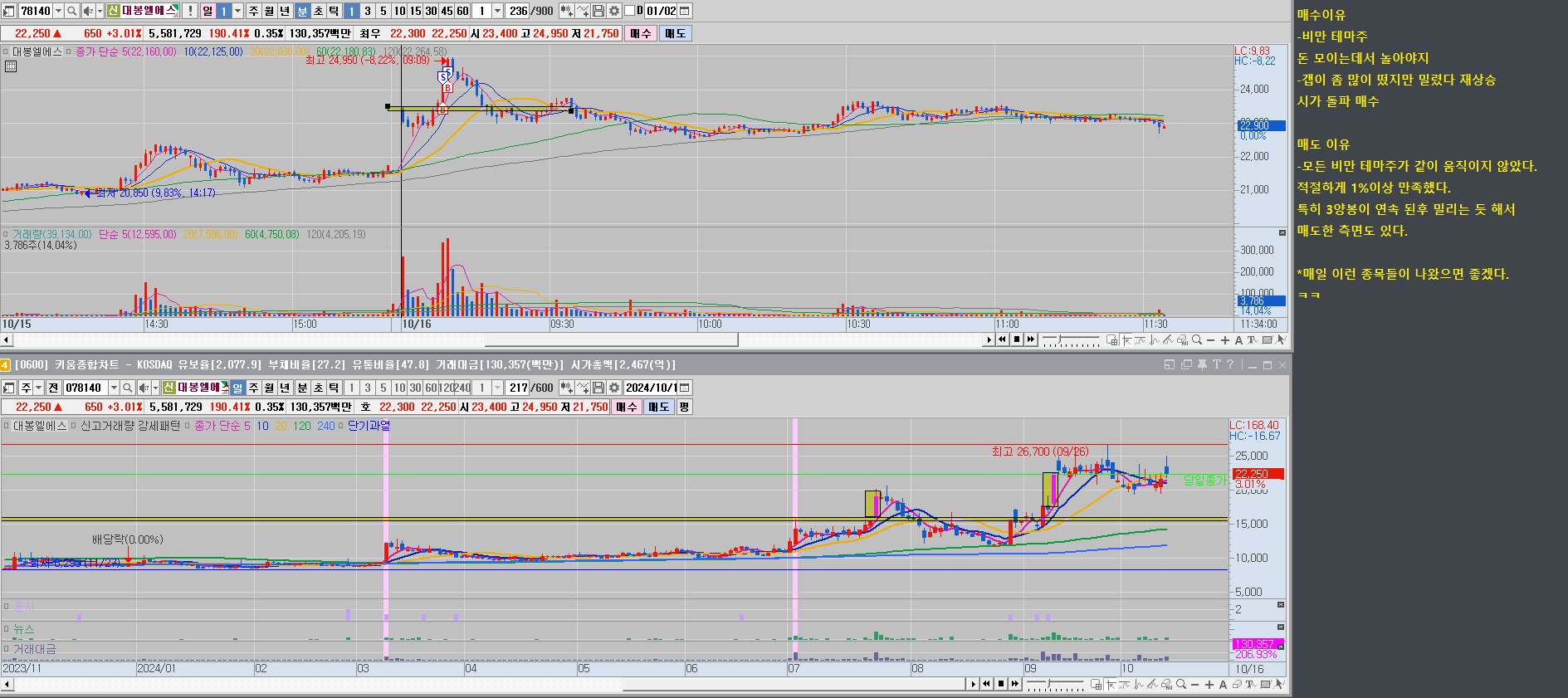This screenshot has width=1568, height=698.
Task: Toggle 일 (daily) period in lower chart toolbar
Action: pyautogui.click(x=238, y=388)
